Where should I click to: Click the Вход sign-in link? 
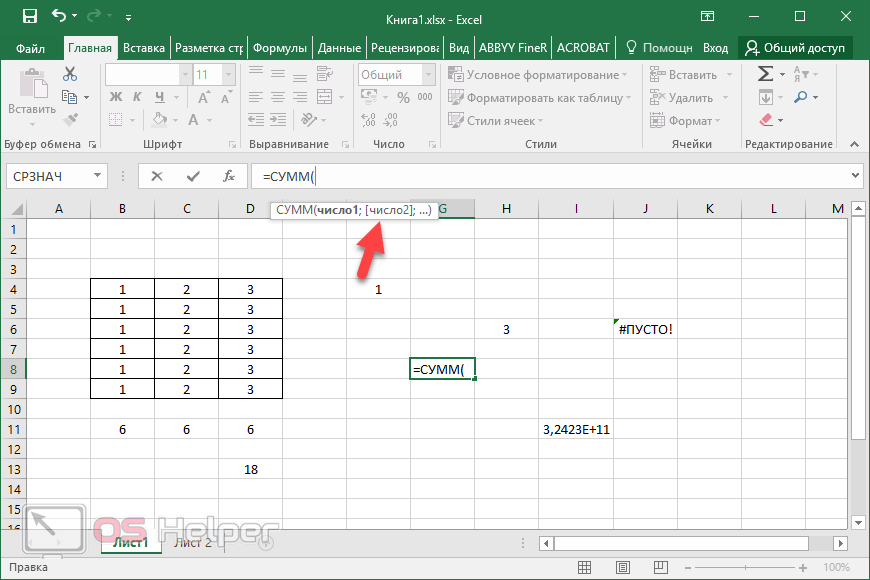coord(715,47)
